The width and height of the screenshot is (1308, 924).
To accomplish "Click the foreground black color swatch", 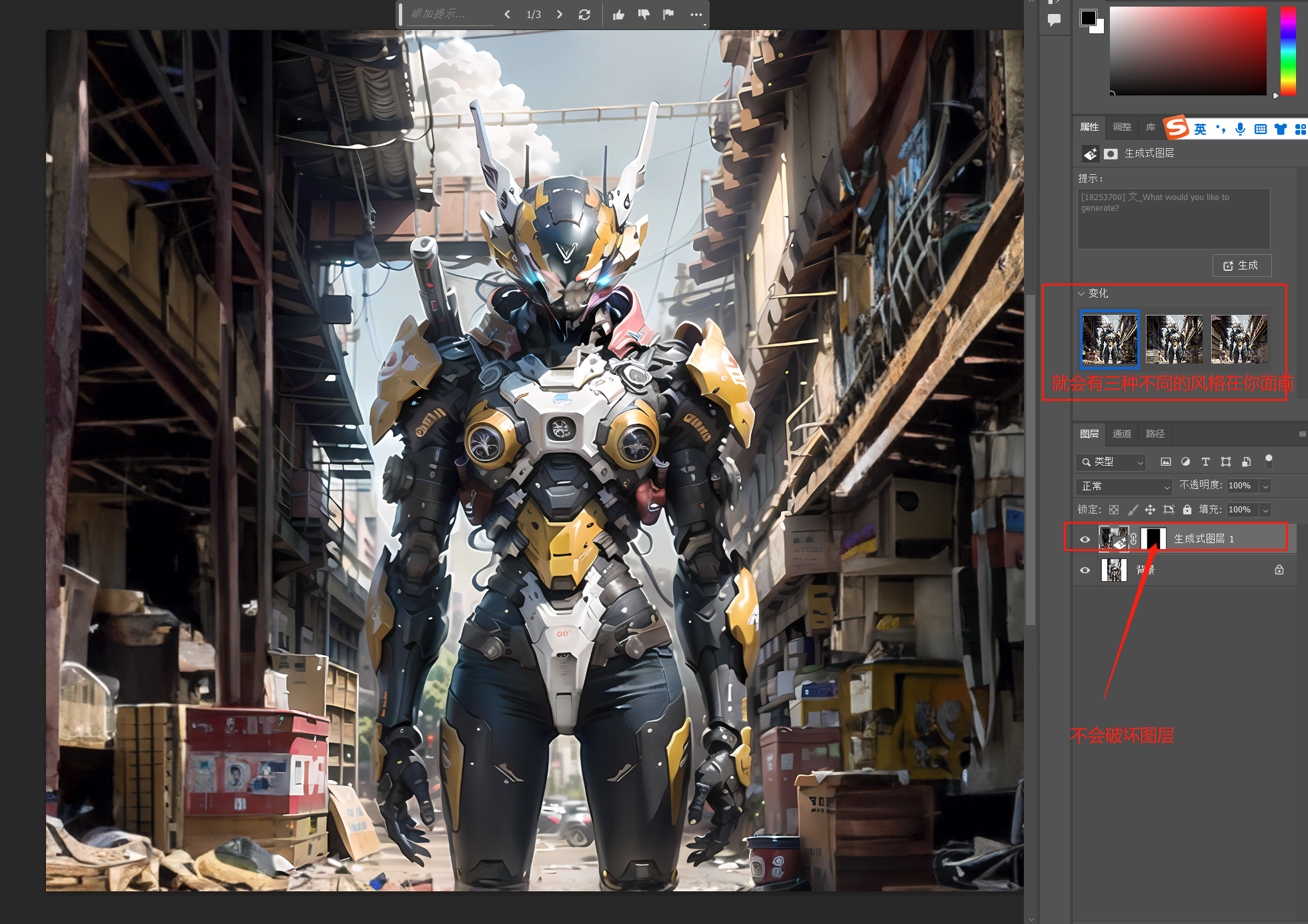I will click(1088, 17).
